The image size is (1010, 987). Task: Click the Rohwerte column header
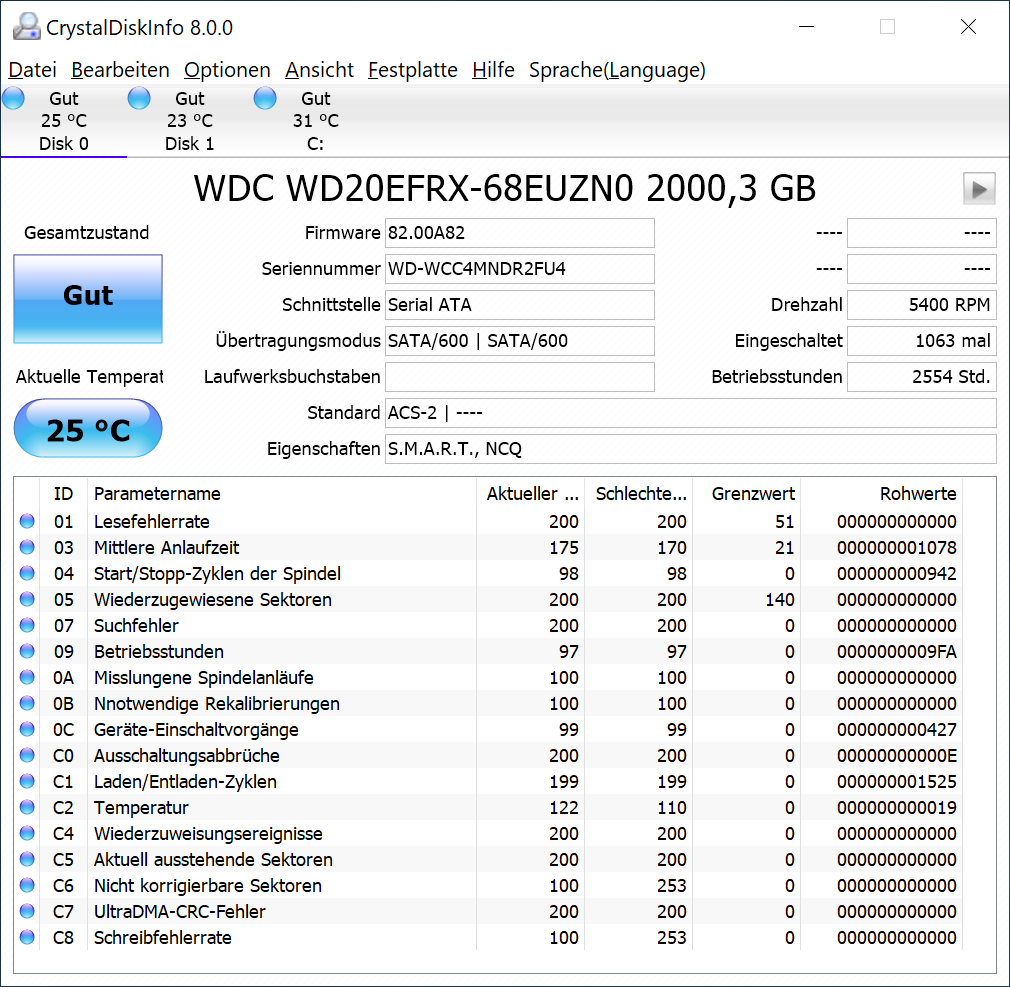point(882,494)
